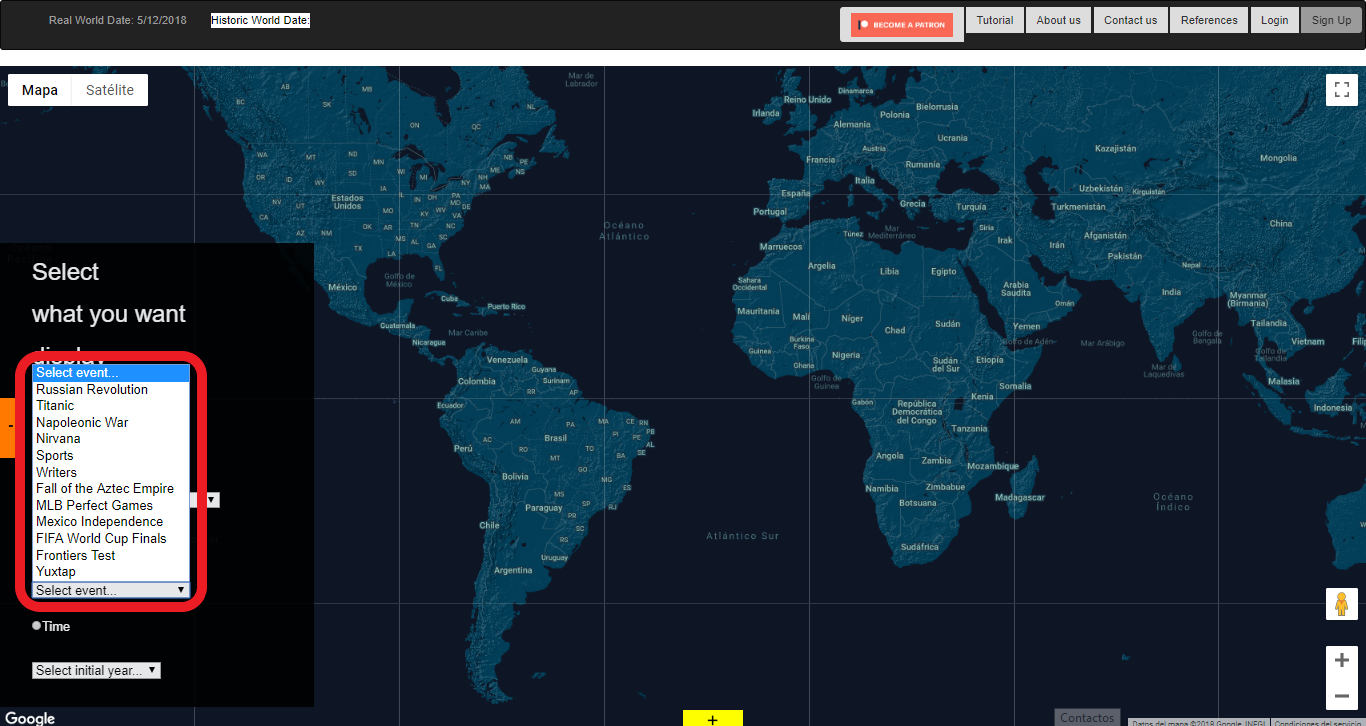Choose Frontiers Test option
1366x726 pixels.
110,555
